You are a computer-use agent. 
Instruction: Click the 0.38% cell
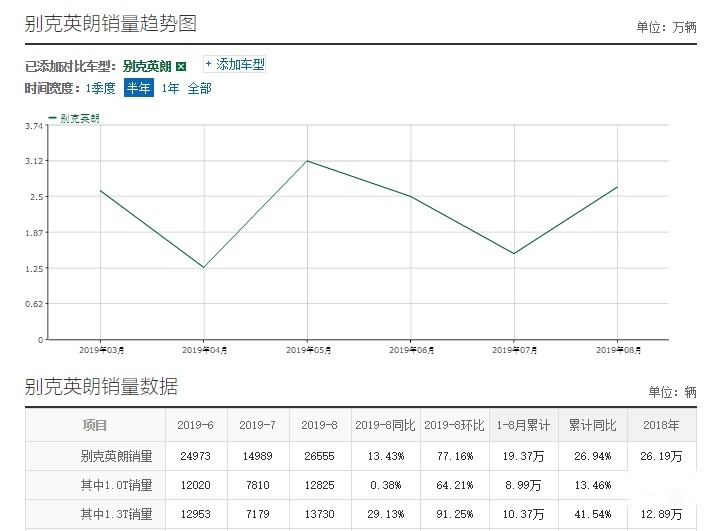[386, 485]
